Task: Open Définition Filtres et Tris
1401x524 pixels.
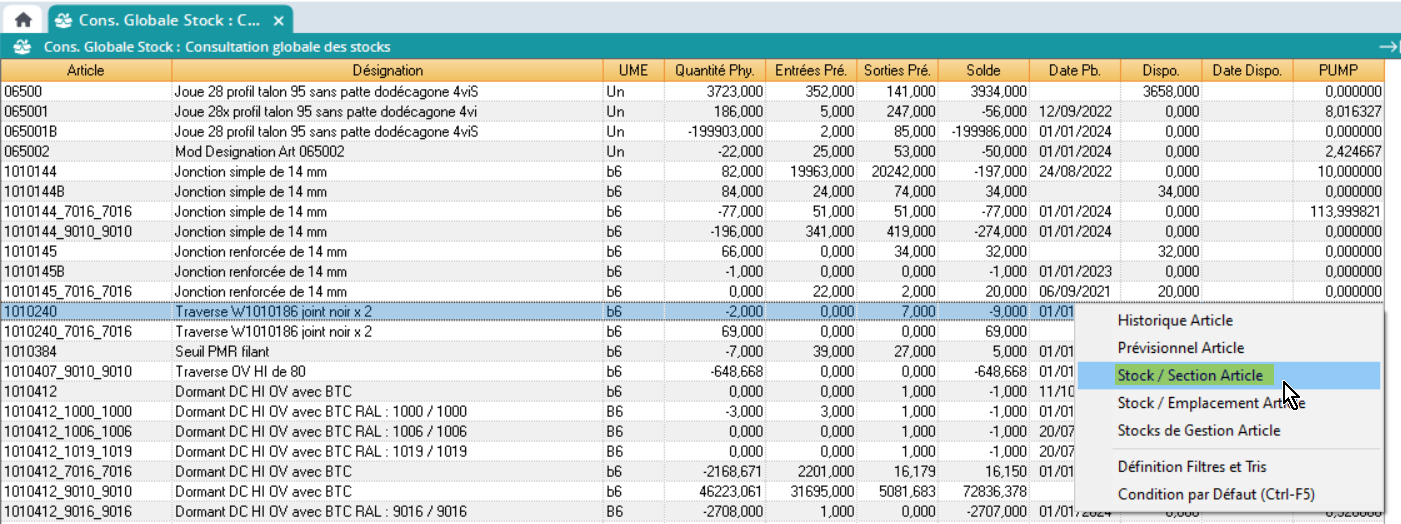Action: pos(1192,467)
